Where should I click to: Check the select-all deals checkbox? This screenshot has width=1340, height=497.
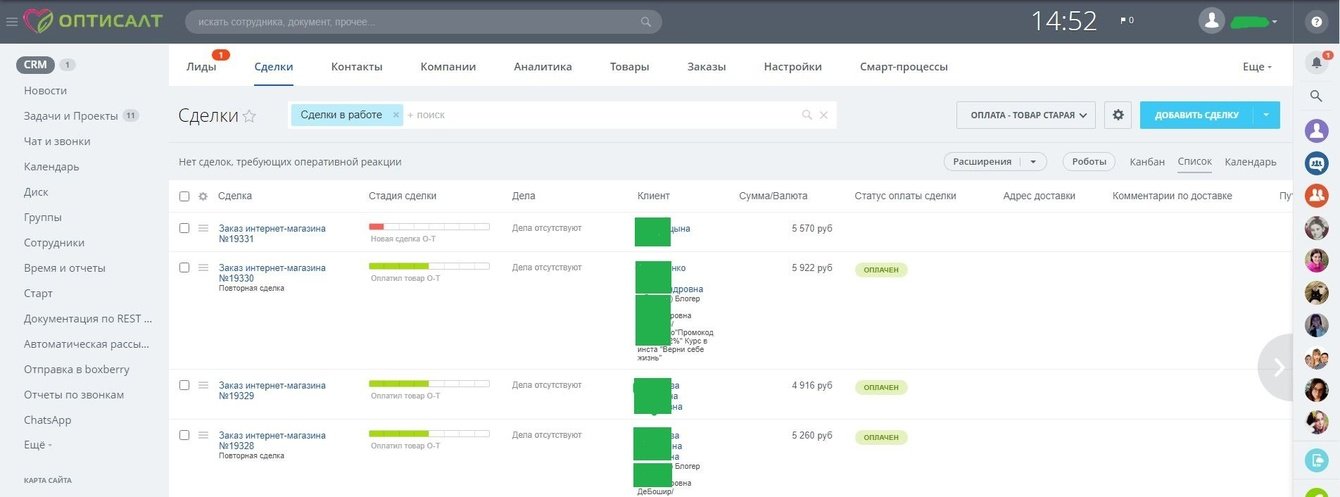[x=184, y=196]
